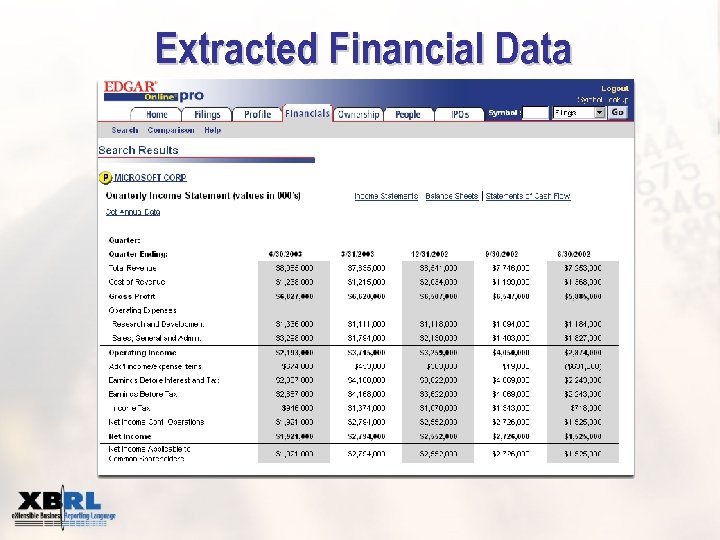
Task: Click the Search Results heading
Action: click(x=138, y=150)
